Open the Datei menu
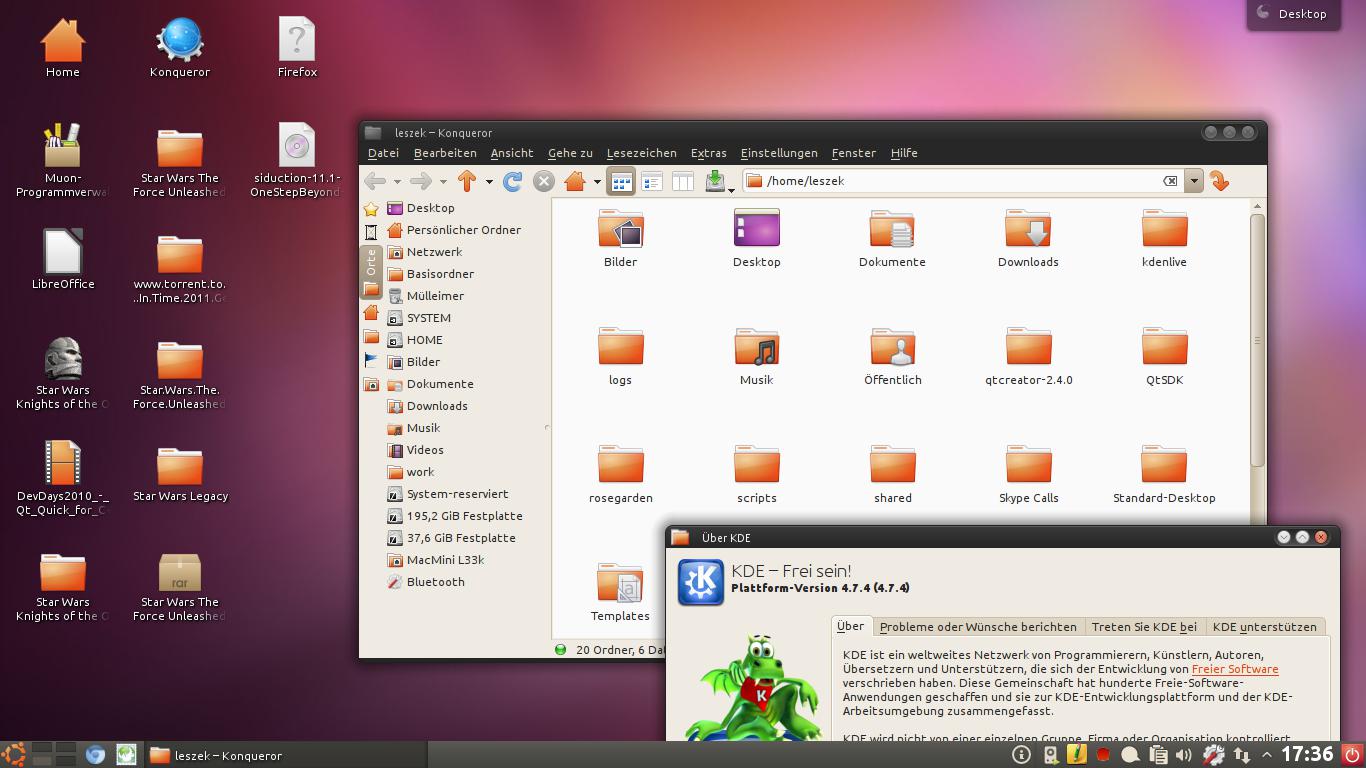 tap(383, 153)
